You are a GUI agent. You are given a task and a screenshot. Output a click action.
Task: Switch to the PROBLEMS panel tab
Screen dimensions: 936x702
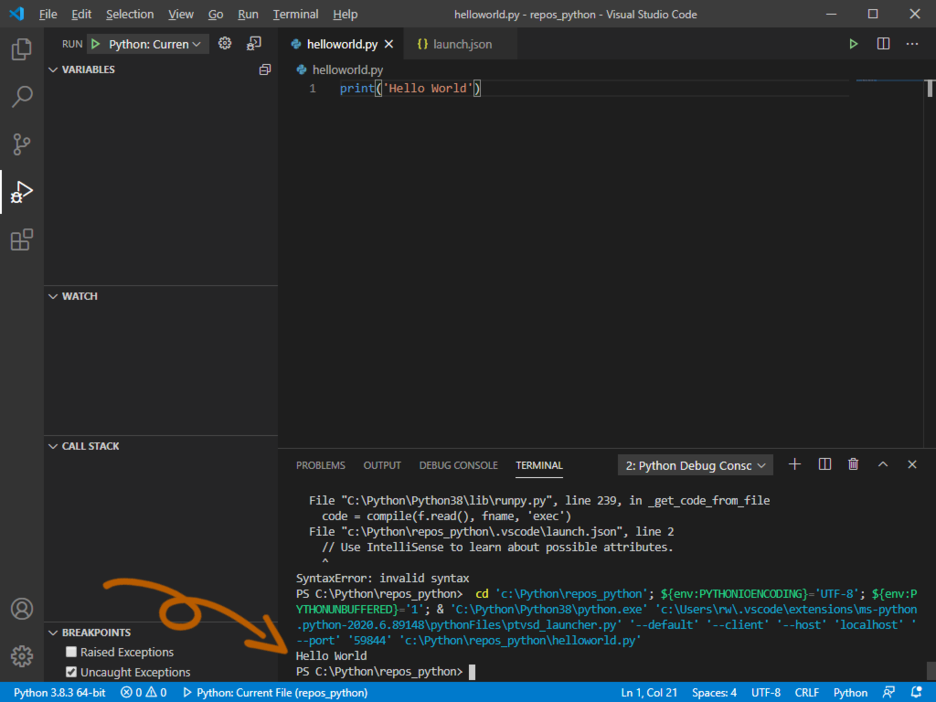[321, 466]
